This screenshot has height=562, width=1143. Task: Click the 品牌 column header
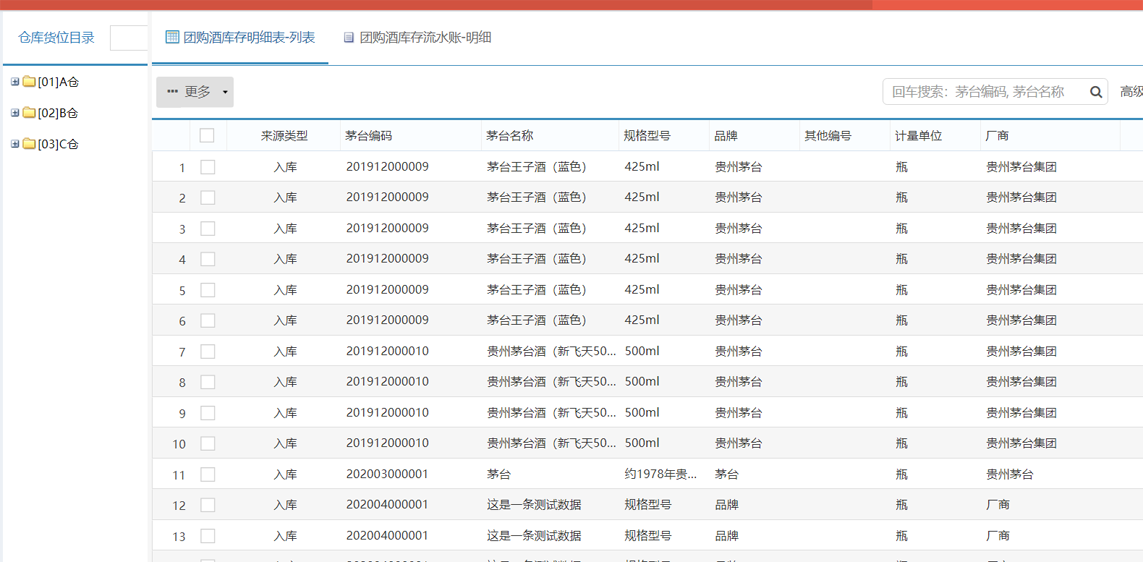(725, 136)
